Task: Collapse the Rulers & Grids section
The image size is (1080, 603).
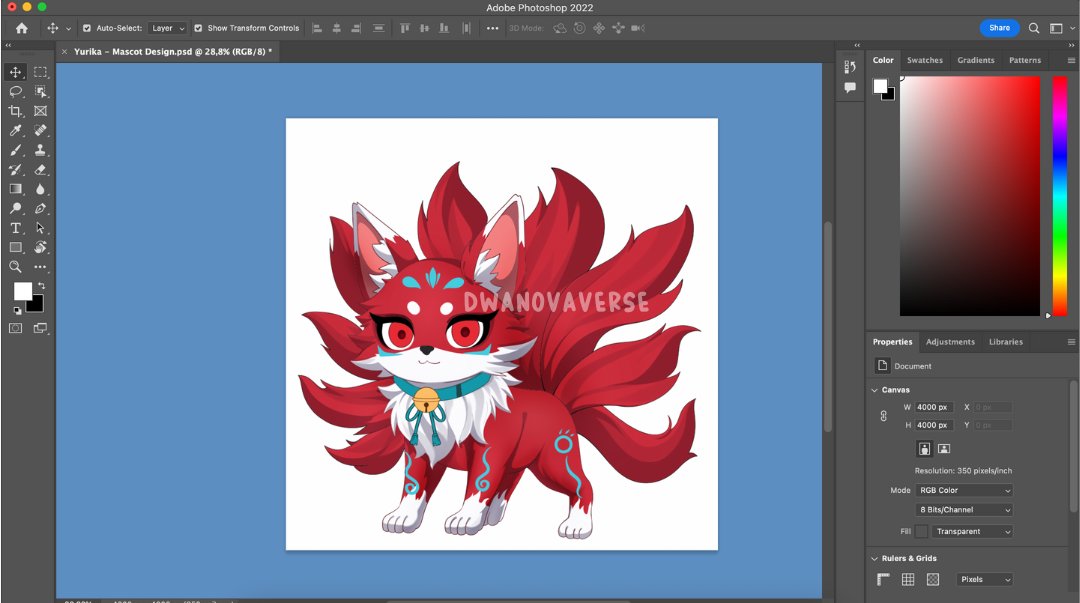Action: [x=875, y=558]
